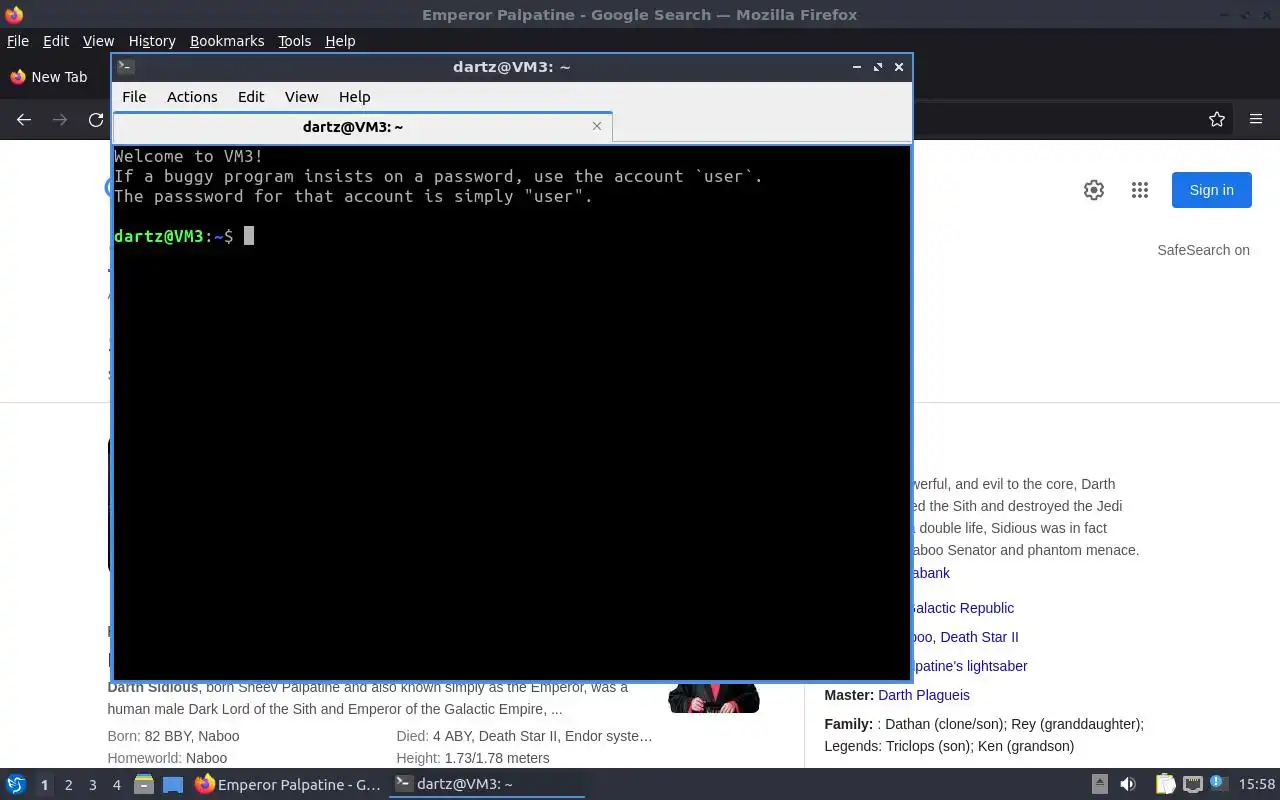1280x800 pixels.
Task: Open terminal Help menu
Action: click(355, 97)
